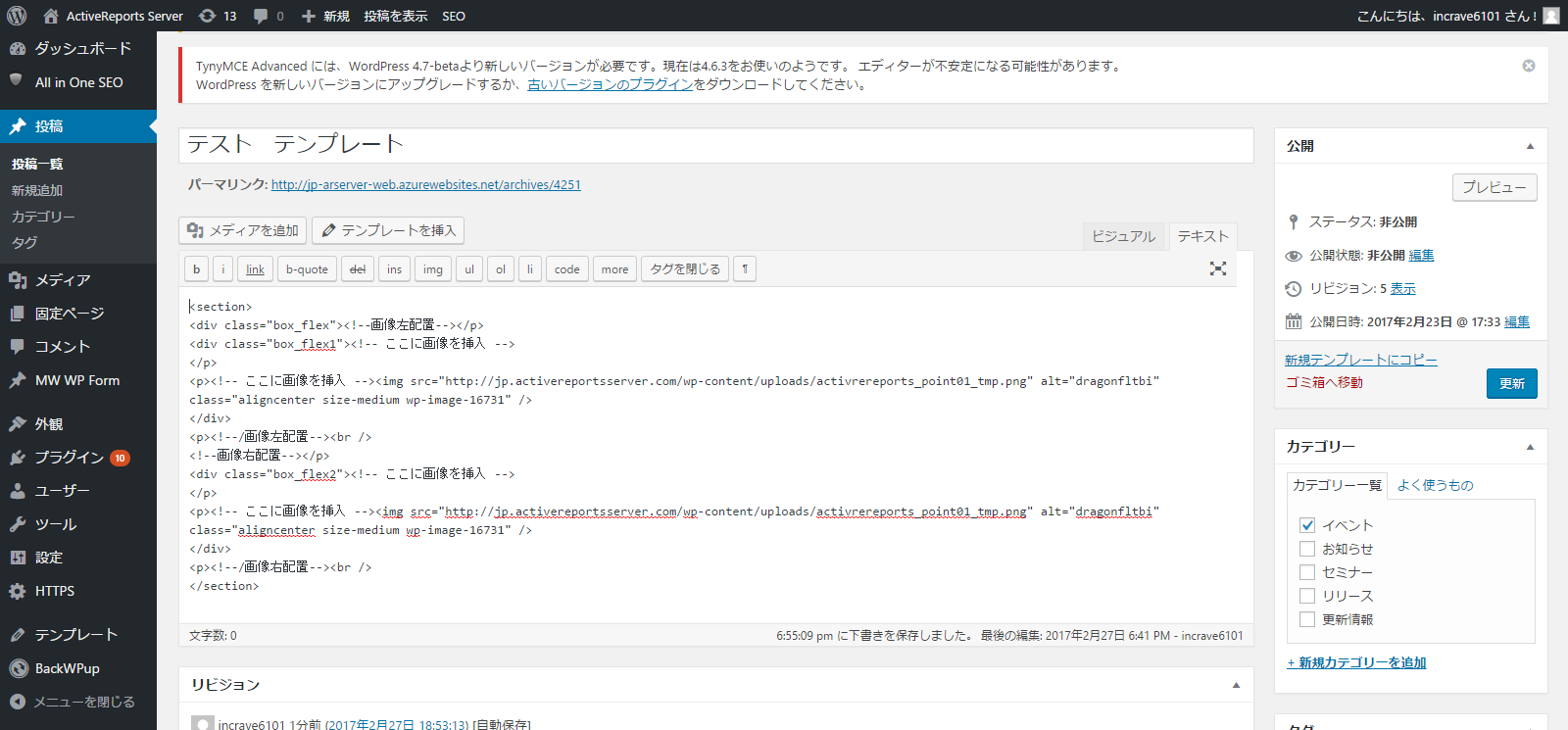Click the 設定 sliders icon
The height and width of the screenshot is (730, 1568).
coord(18,558)
